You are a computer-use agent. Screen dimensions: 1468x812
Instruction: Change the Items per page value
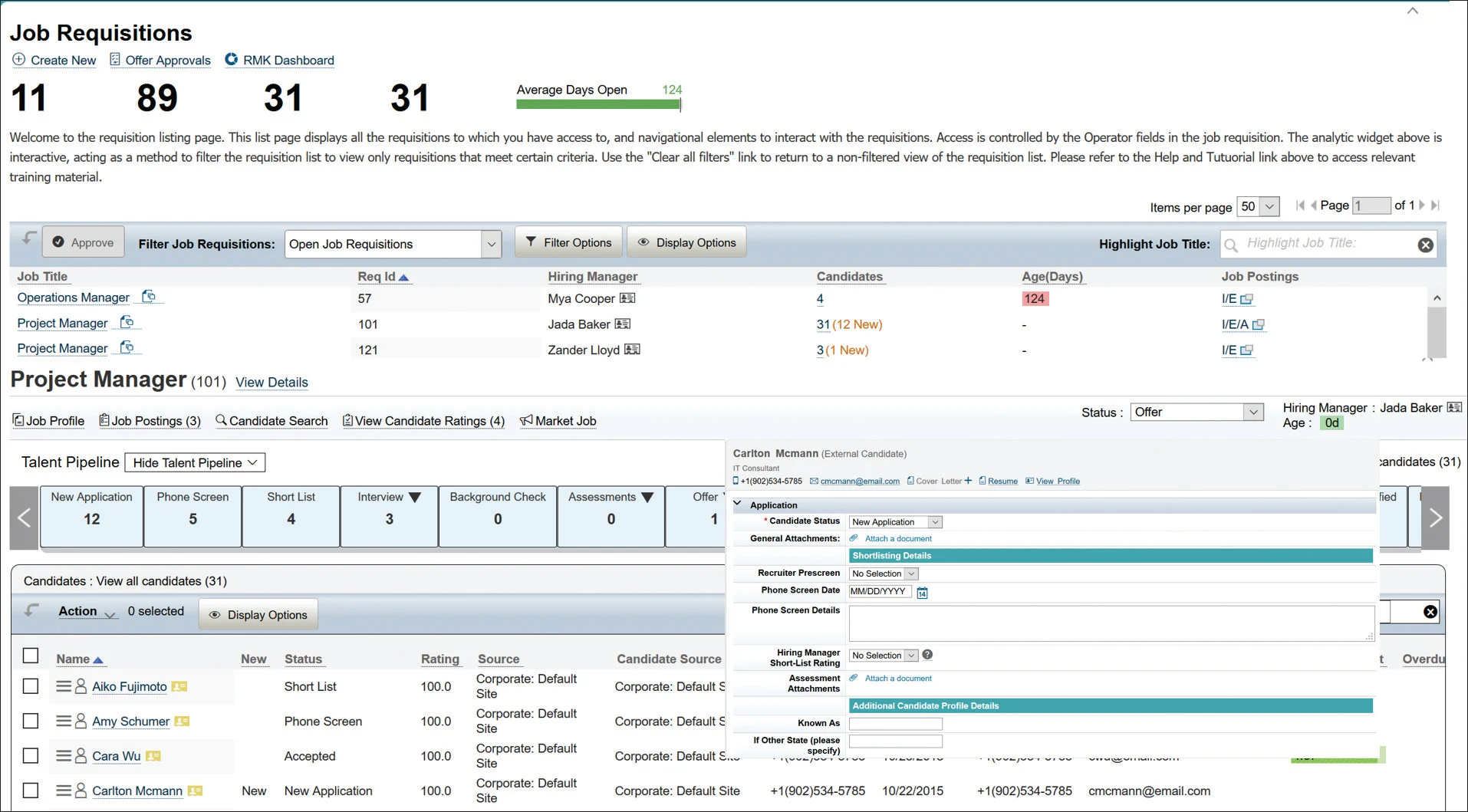tap(1258, 206)
